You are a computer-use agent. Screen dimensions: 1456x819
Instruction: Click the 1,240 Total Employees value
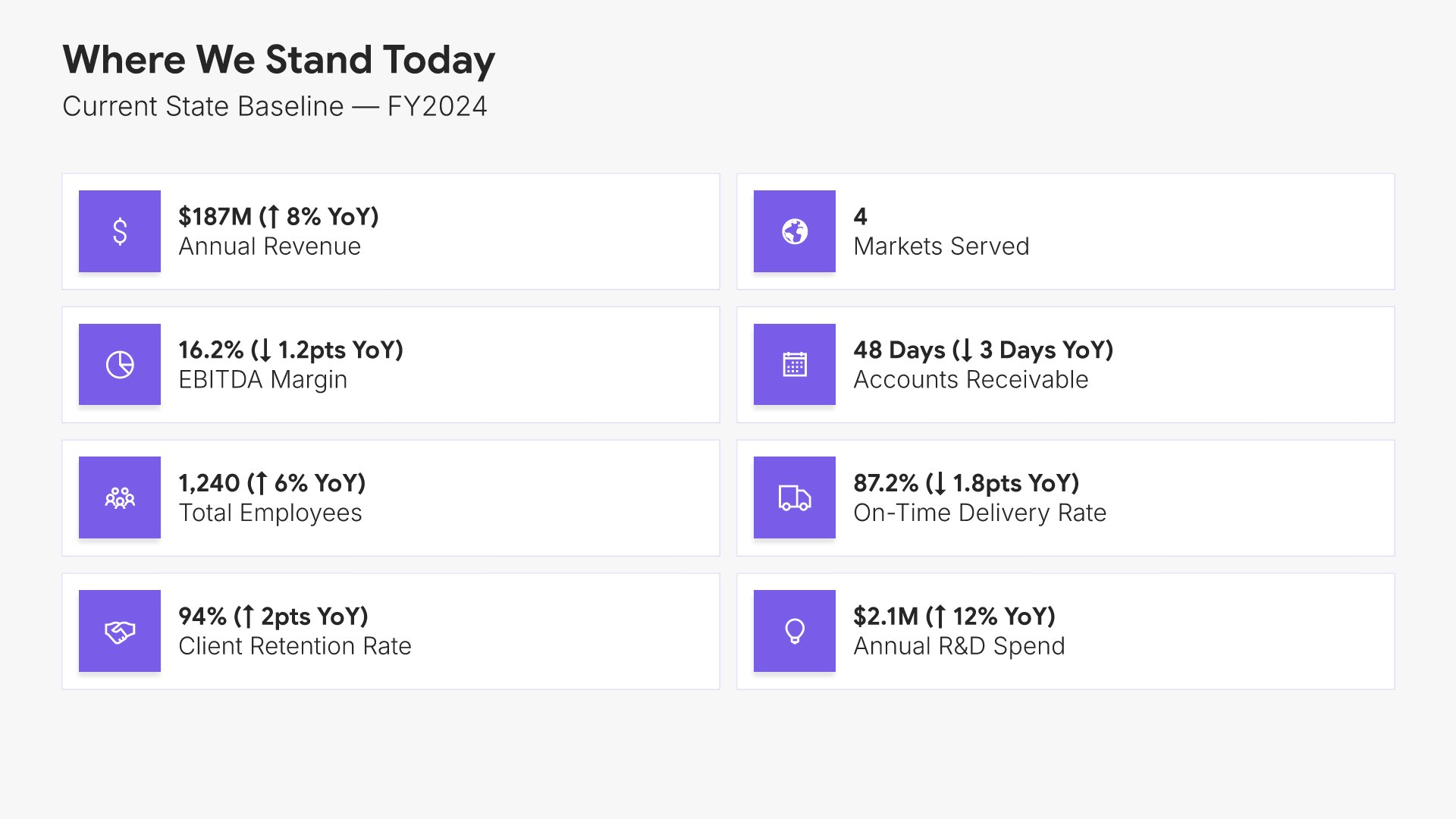271,483
